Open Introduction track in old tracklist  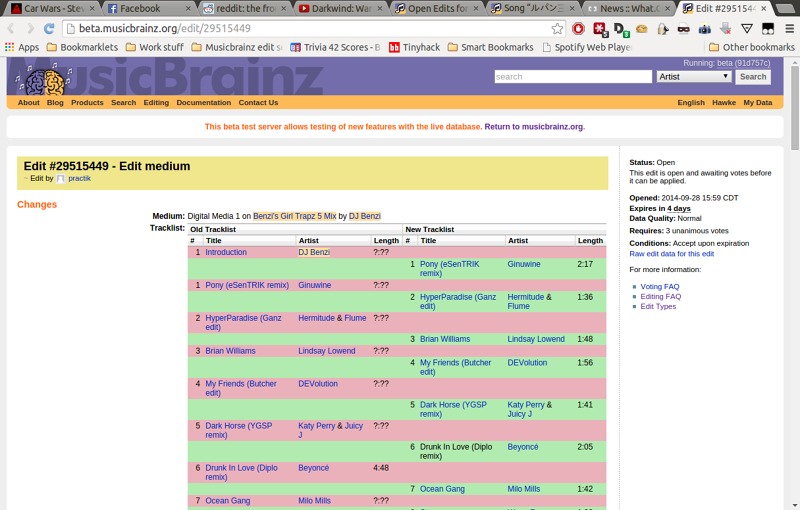click(x=226, y=252)
